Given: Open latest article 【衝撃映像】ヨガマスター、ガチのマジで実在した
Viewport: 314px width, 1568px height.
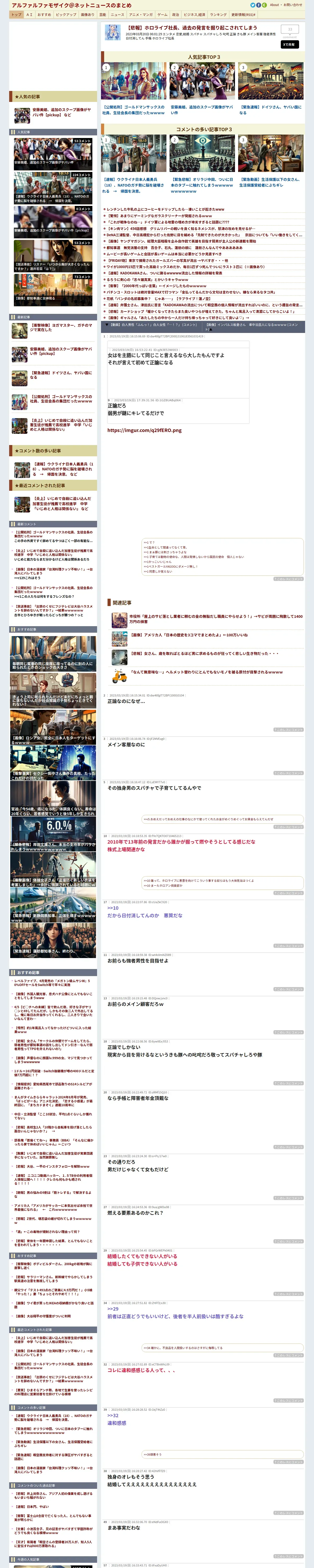Looking at the screenshot, I should 61,327.
